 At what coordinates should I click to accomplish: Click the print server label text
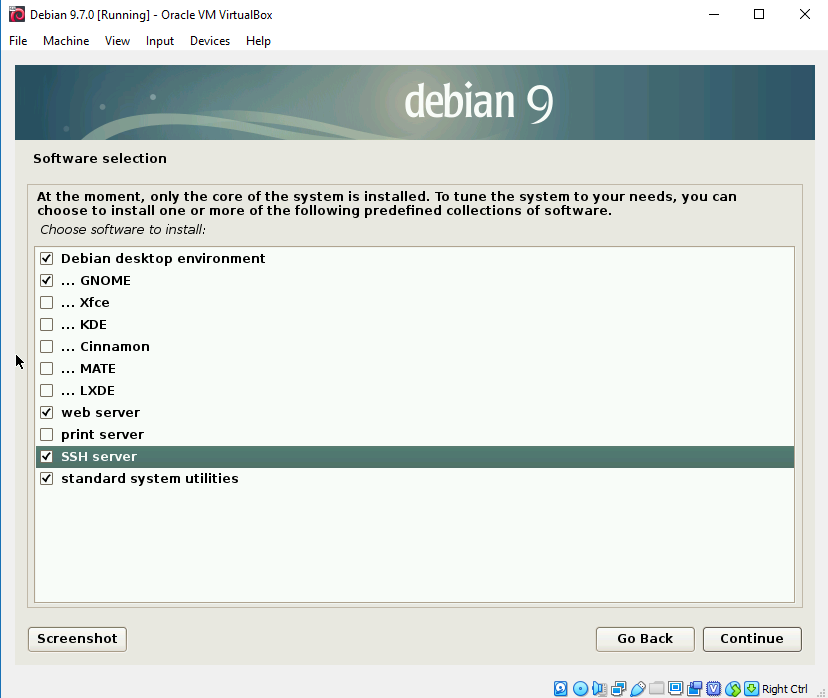pyautogui.click(x=102, y=435)
